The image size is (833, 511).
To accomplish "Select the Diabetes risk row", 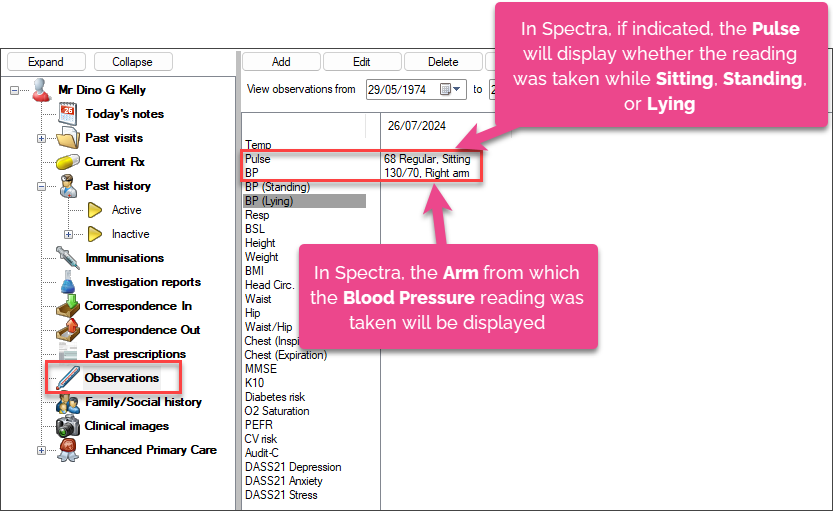I will click(275, 397).
